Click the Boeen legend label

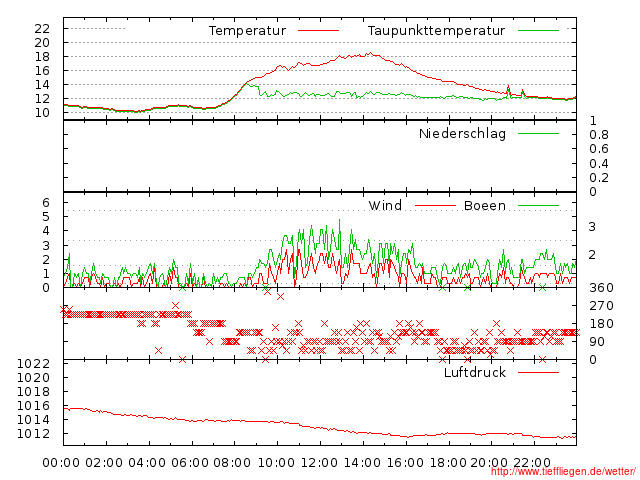[484, 205]
